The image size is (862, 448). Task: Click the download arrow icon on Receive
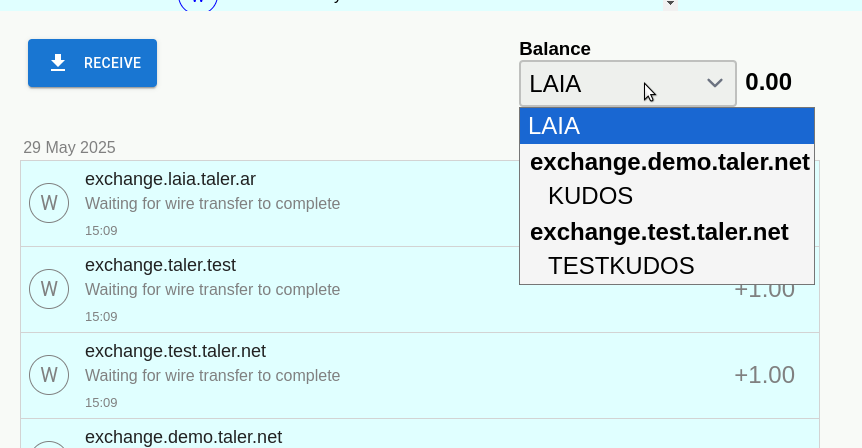coord(58,63)
